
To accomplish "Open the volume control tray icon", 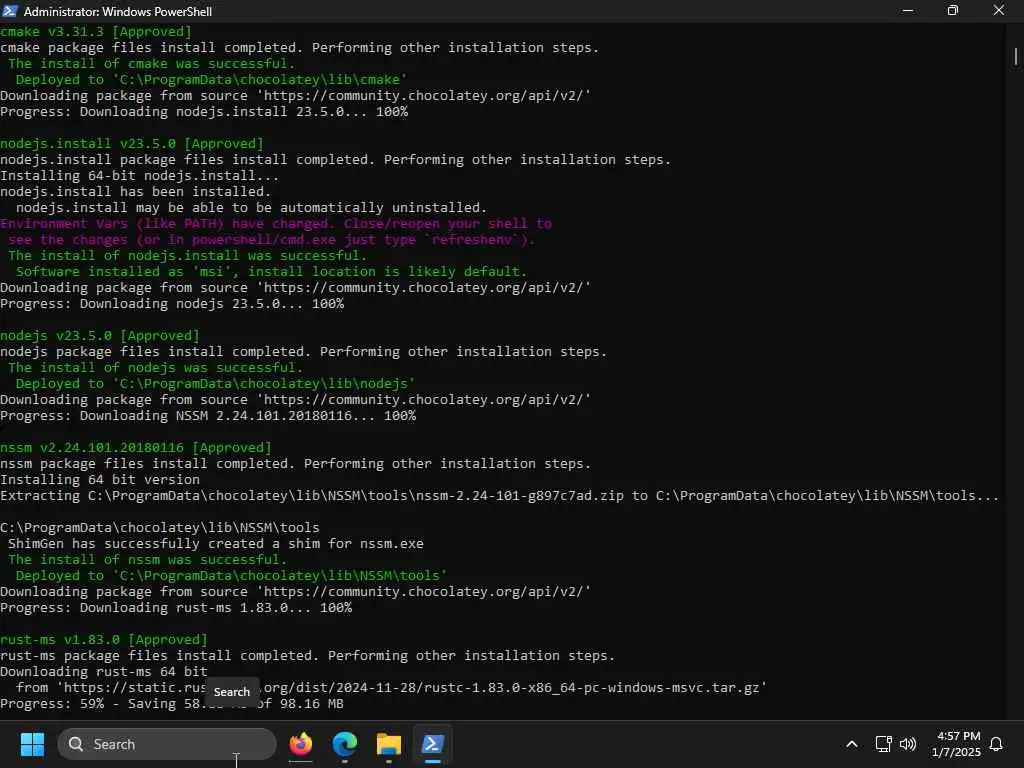I will (x=908, y=744).
